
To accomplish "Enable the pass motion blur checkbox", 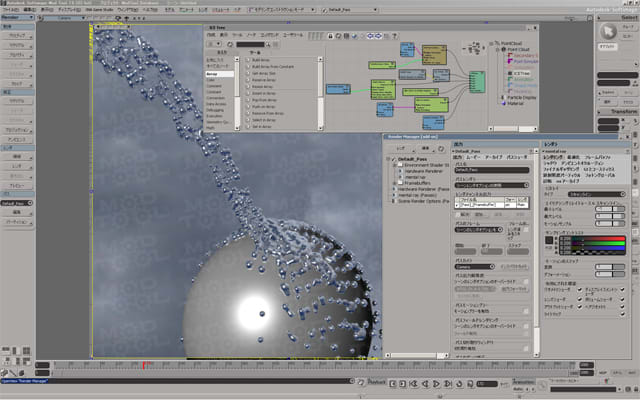I will (526, 311).
